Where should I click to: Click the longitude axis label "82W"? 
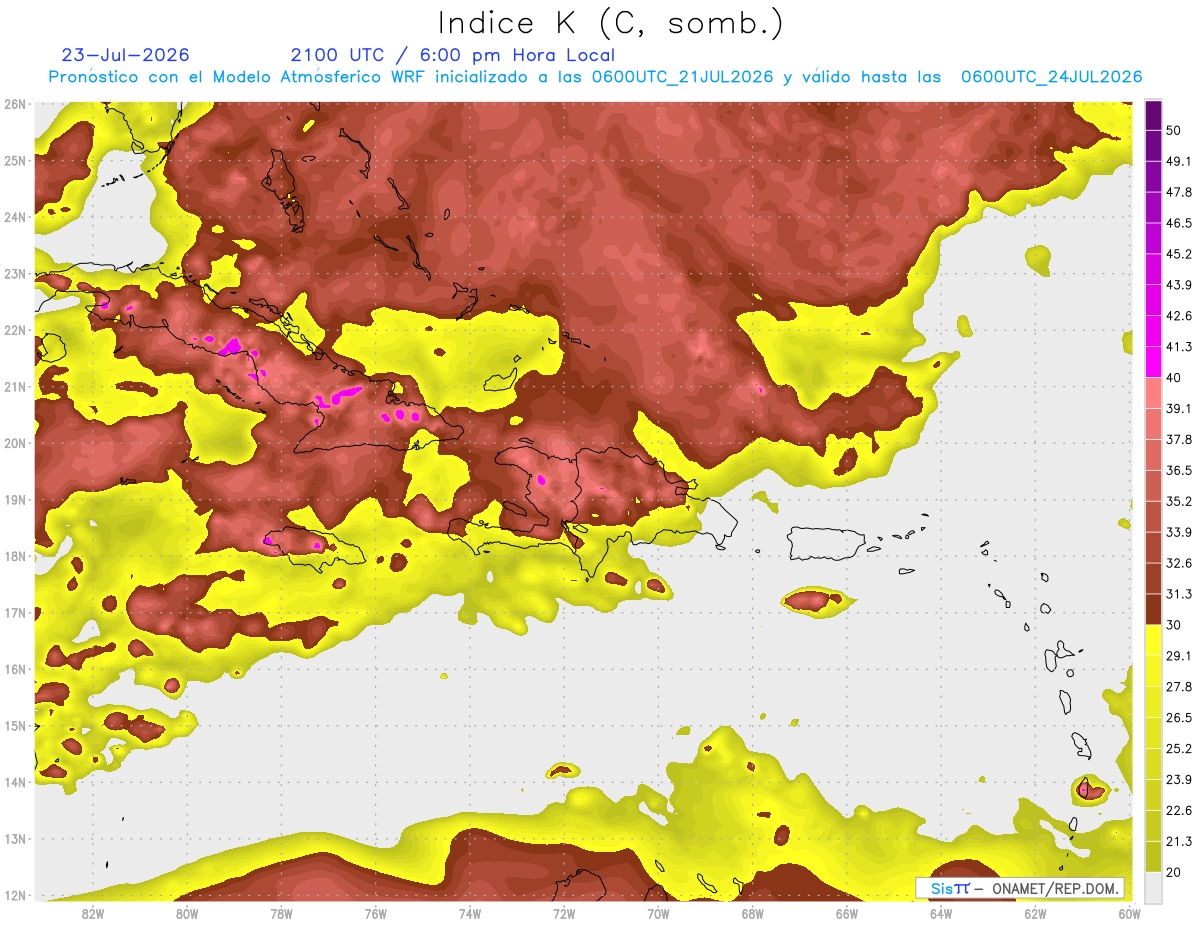click(93, 914)
